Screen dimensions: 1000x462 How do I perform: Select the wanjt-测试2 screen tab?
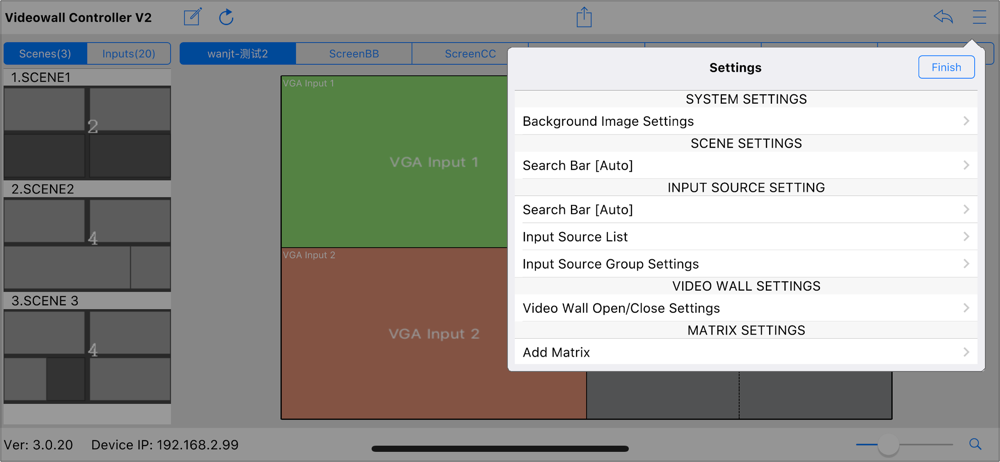click(x=238, y=54)
